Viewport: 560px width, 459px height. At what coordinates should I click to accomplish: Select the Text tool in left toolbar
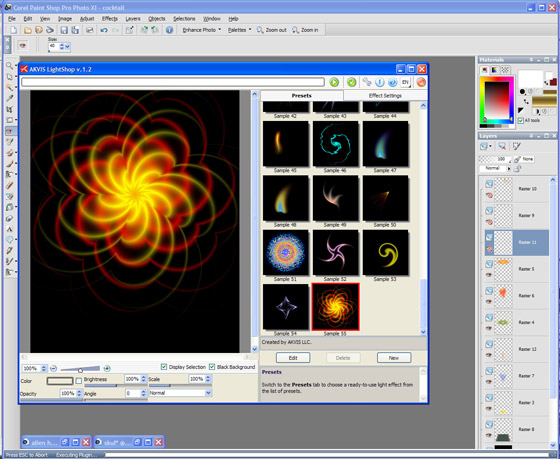[10, 229]
